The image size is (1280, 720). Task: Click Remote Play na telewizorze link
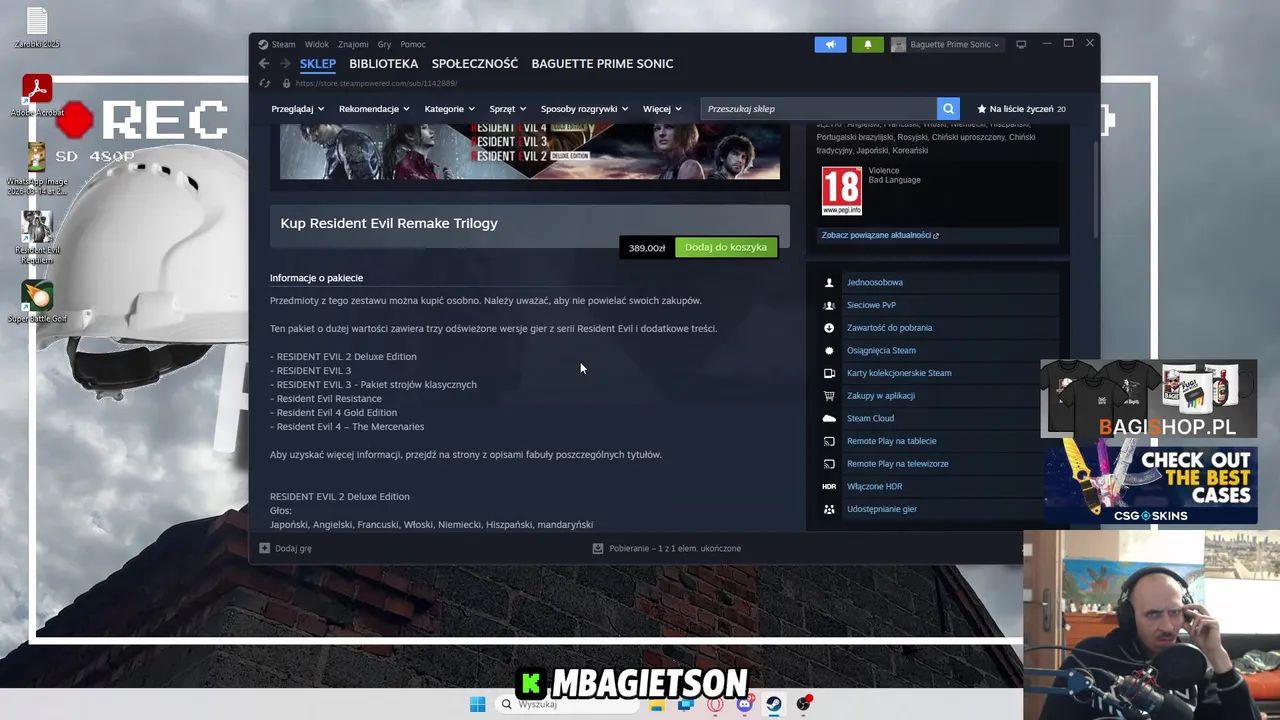tap(898, 464)
